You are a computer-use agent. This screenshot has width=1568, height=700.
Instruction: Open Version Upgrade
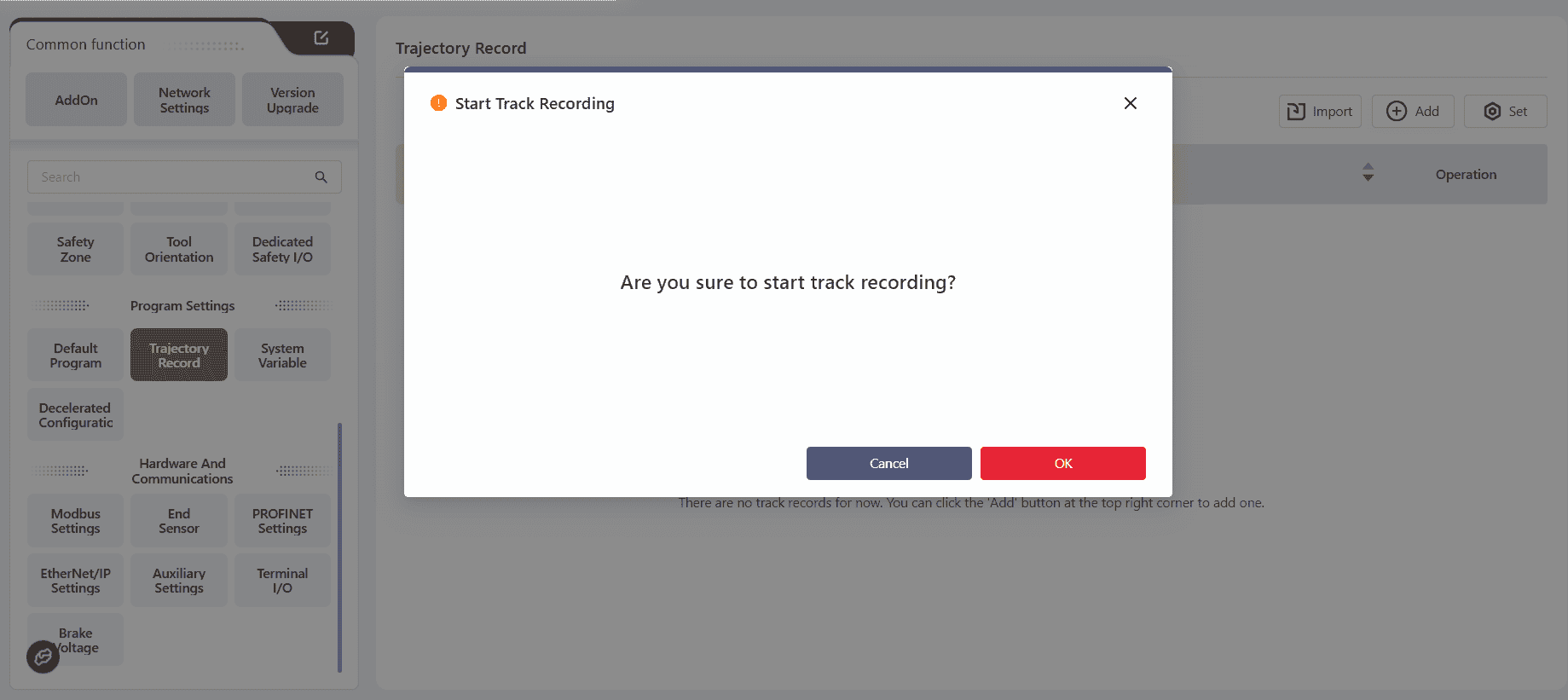click(292, 100)
